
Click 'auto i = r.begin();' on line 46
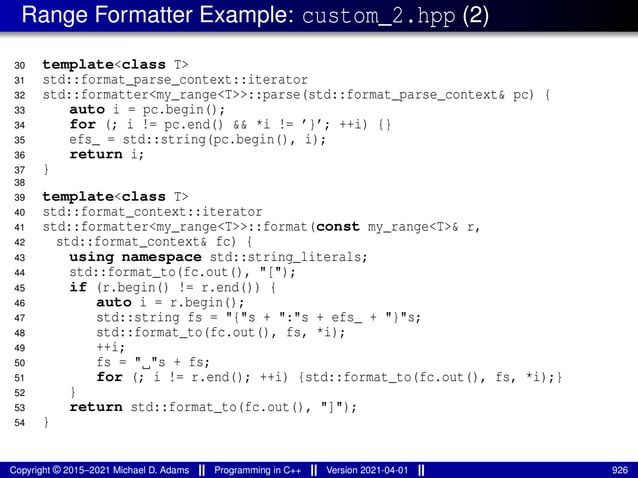tap(170, 303)
